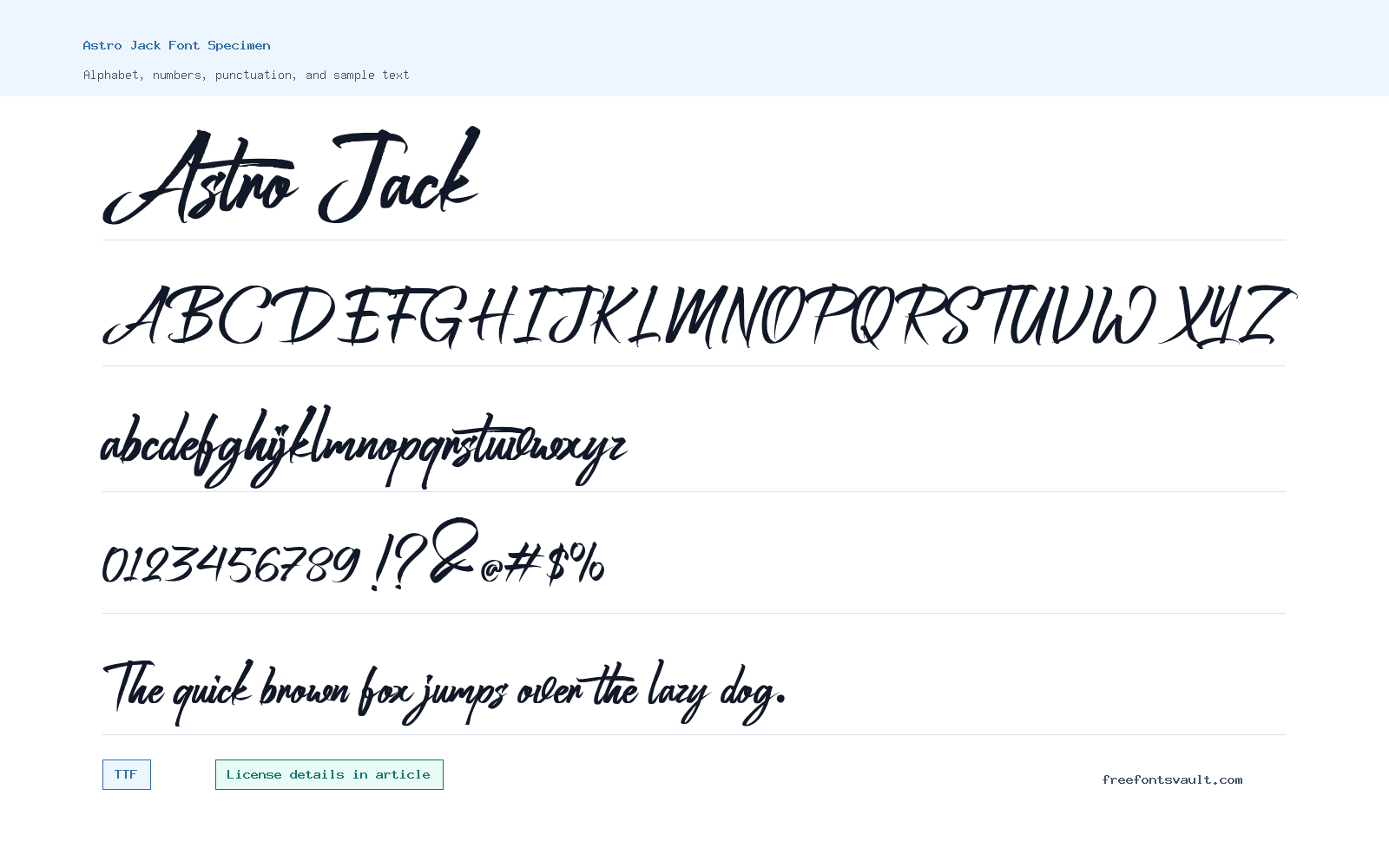1389x868 pixels.
Task: Click the uppercase alphabet specimen line
Action: tap(700, 315)
